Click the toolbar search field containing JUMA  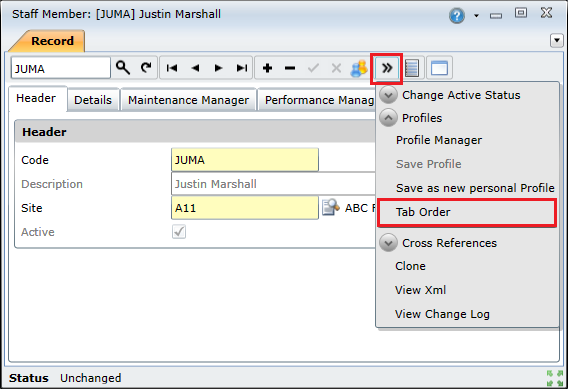point(60,68)
